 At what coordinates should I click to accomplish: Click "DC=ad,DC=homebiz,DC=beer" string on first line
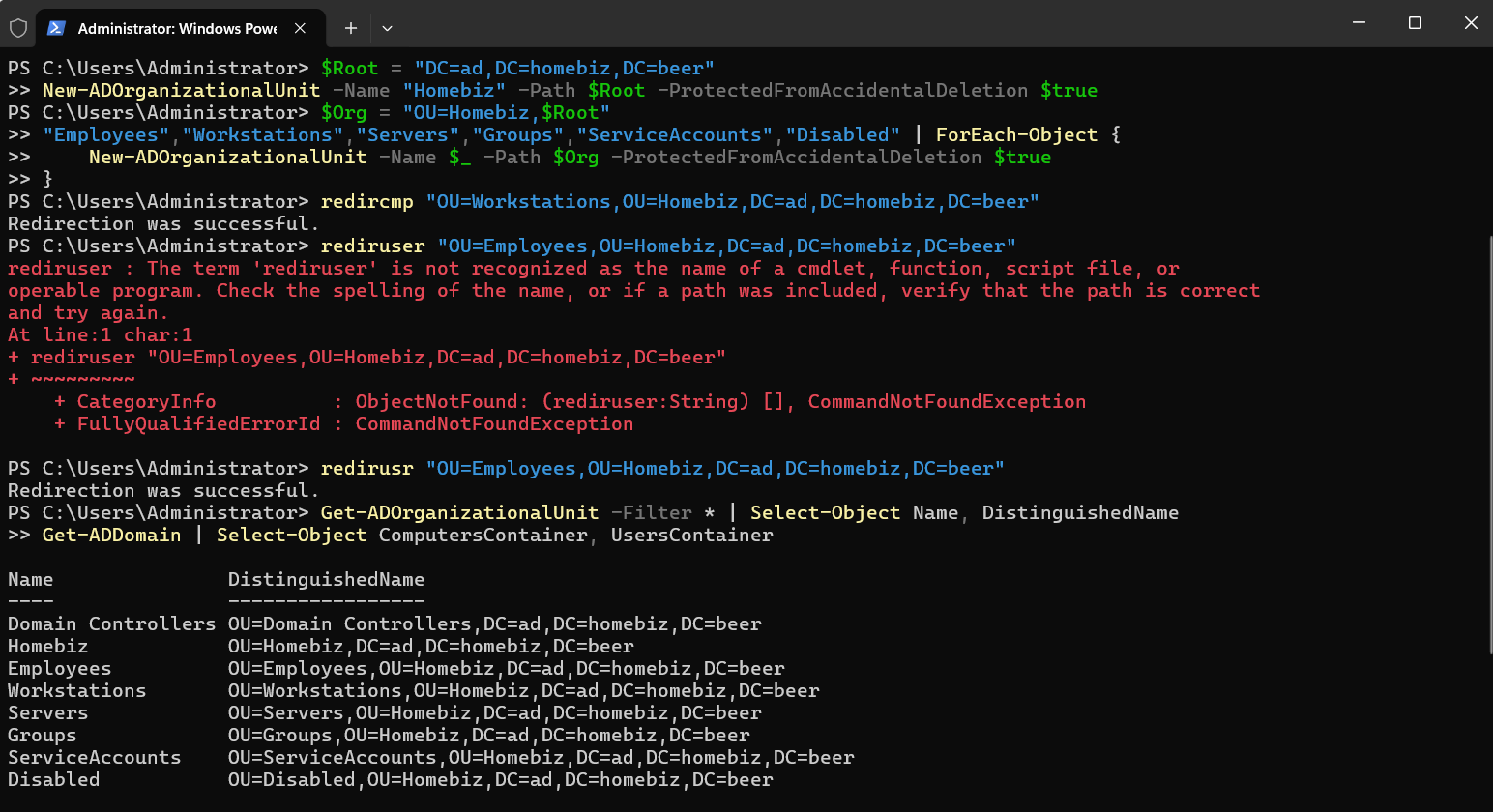[565, 68]
